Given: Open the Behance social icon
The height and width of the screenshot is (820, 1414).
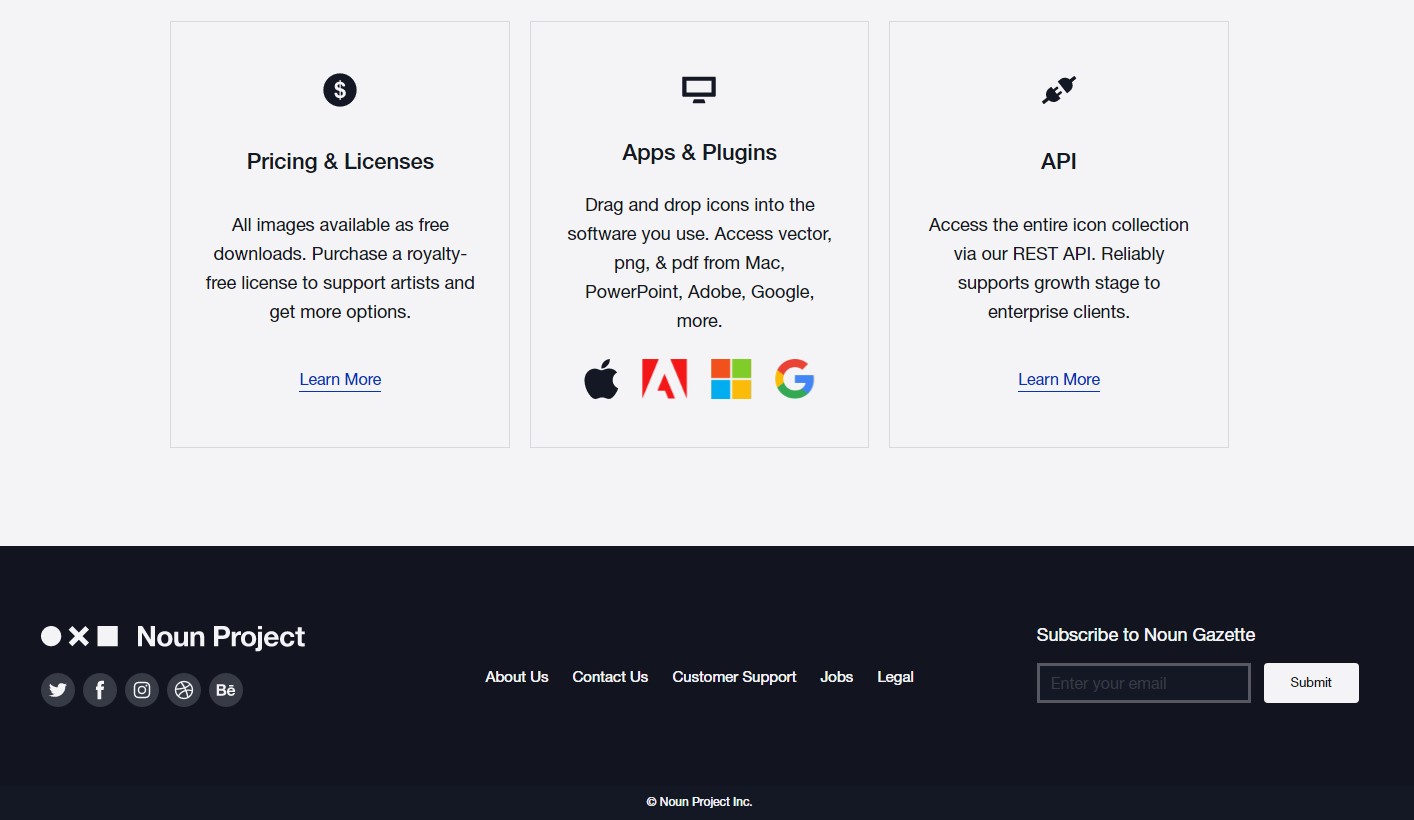Looking at the screenshot, I should [x=226, y=690].
